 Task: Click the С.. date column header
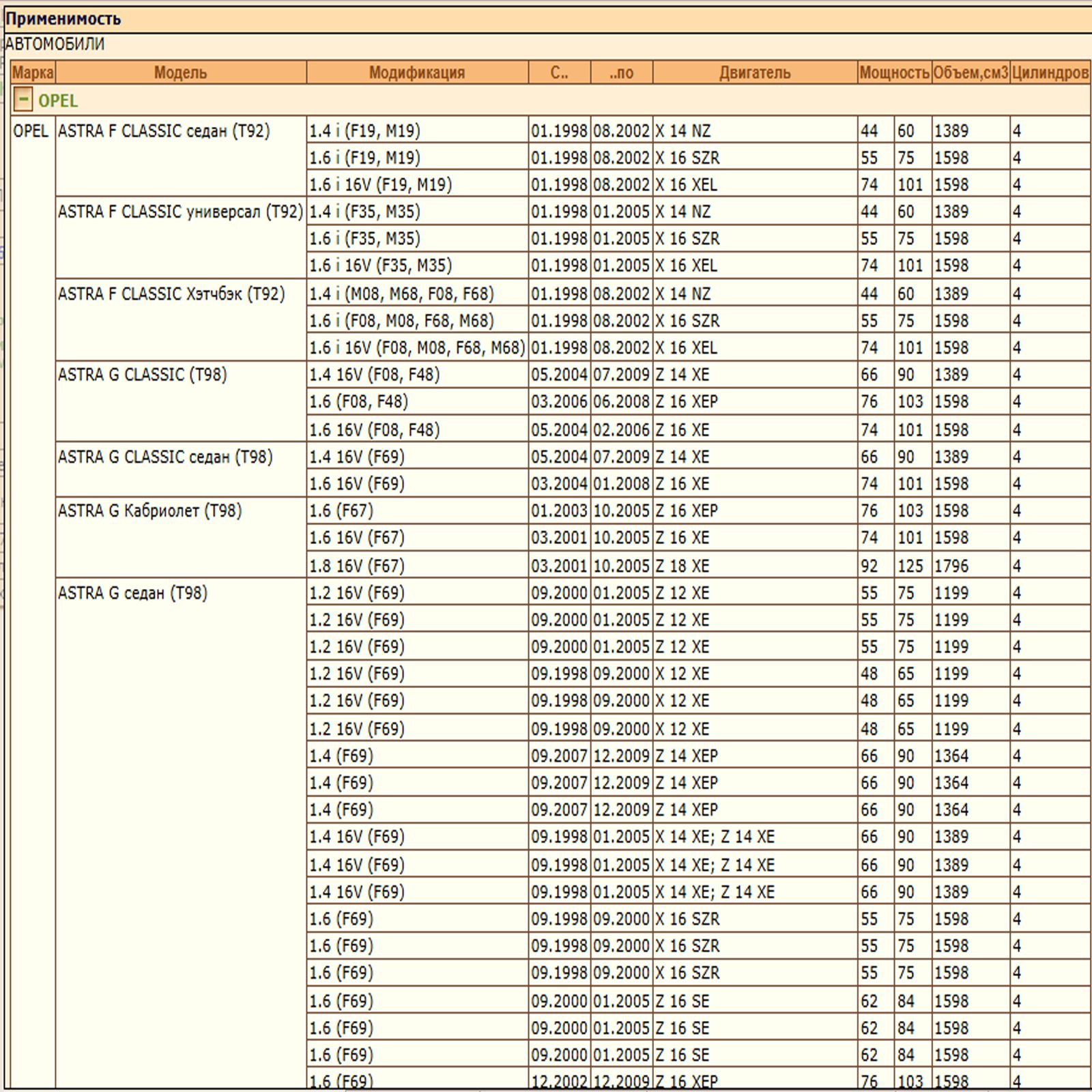tap(560, 72)
